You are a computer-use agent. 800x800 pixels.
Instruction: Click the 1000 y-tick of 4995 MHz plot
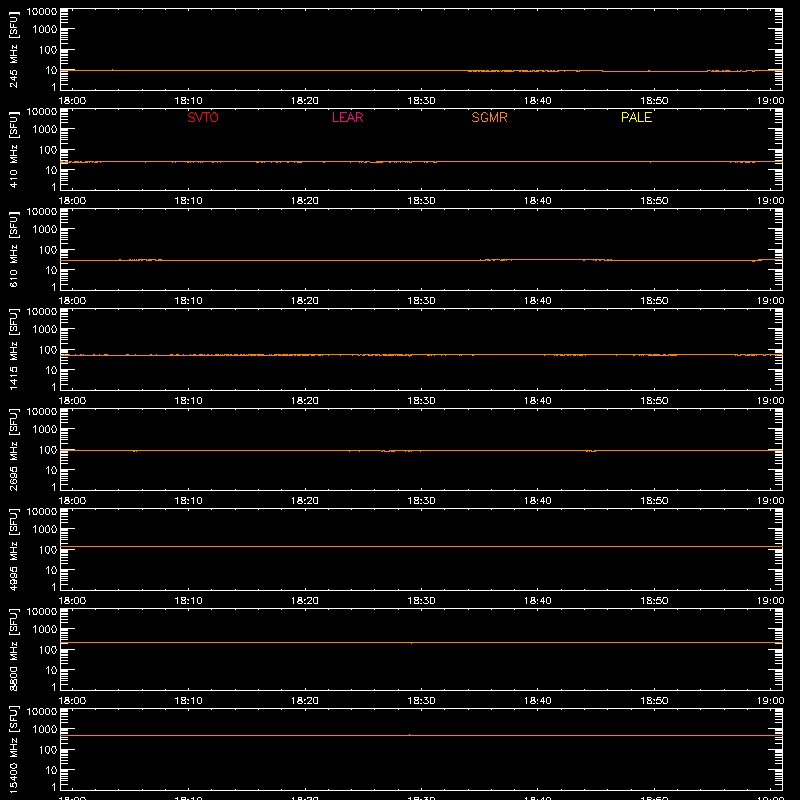click(x=45, y=530)
